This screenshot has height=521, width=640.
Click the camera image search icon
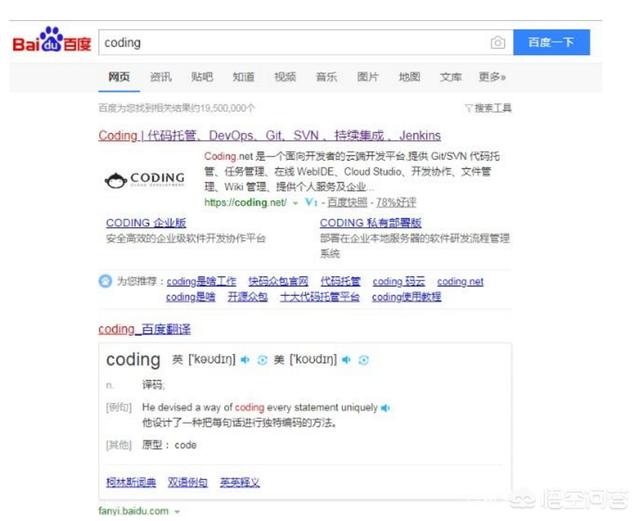pyautogui.click(x=497, y=43)
